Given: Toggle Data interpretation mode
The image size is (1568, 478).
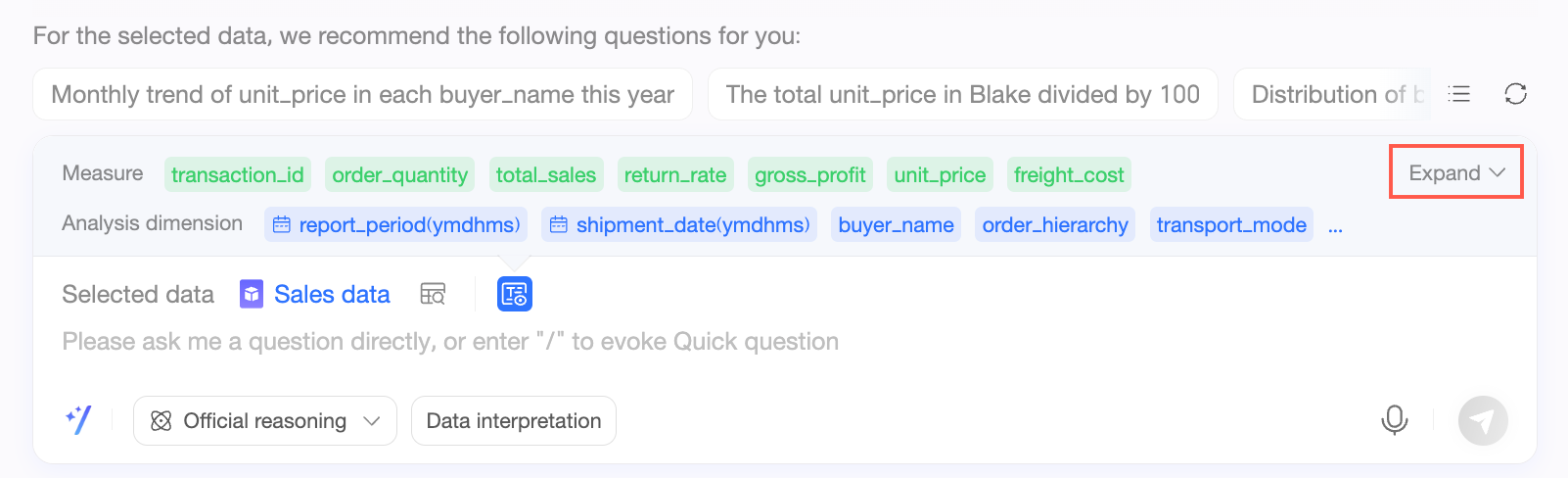Looking at the screenshot, I should [514, 421].
